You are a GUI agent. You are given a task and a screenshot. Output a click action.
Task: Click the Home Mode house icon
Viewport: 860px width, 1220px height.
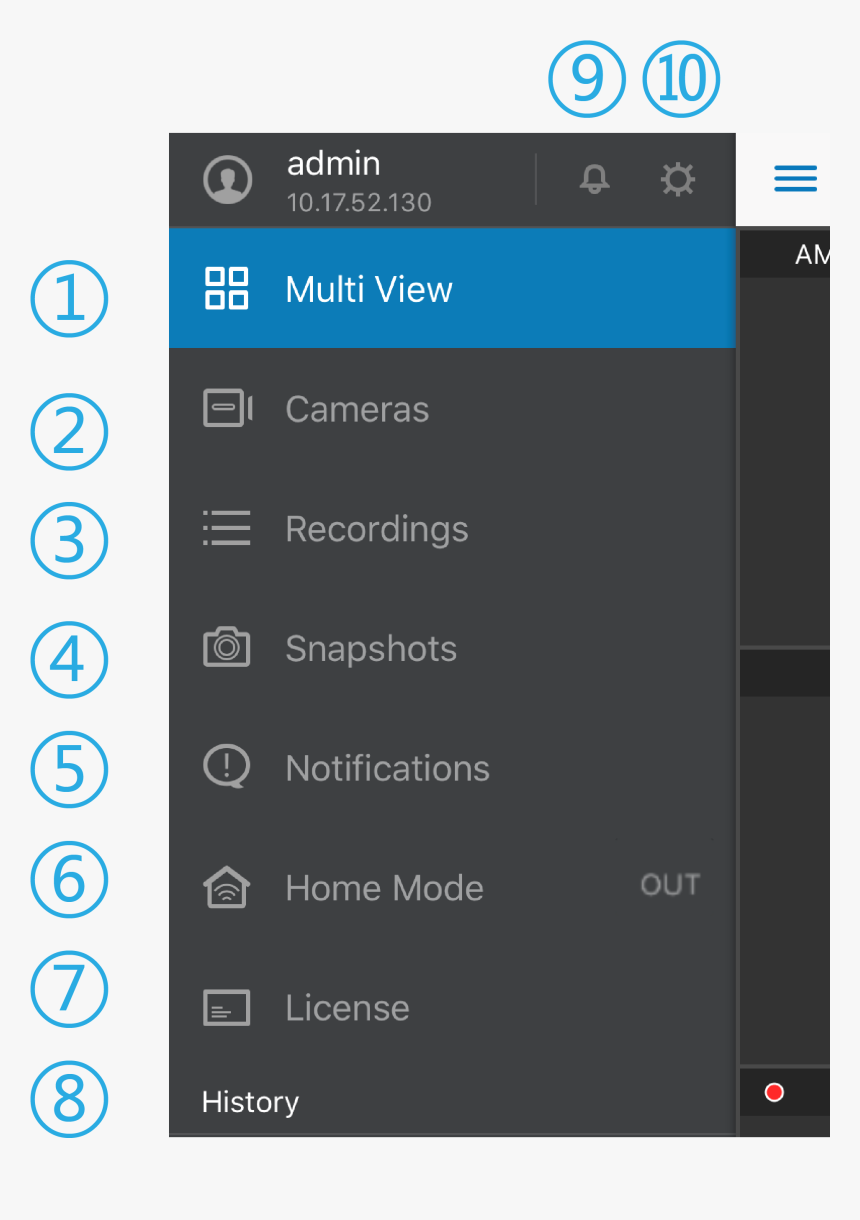pos(227,887)
